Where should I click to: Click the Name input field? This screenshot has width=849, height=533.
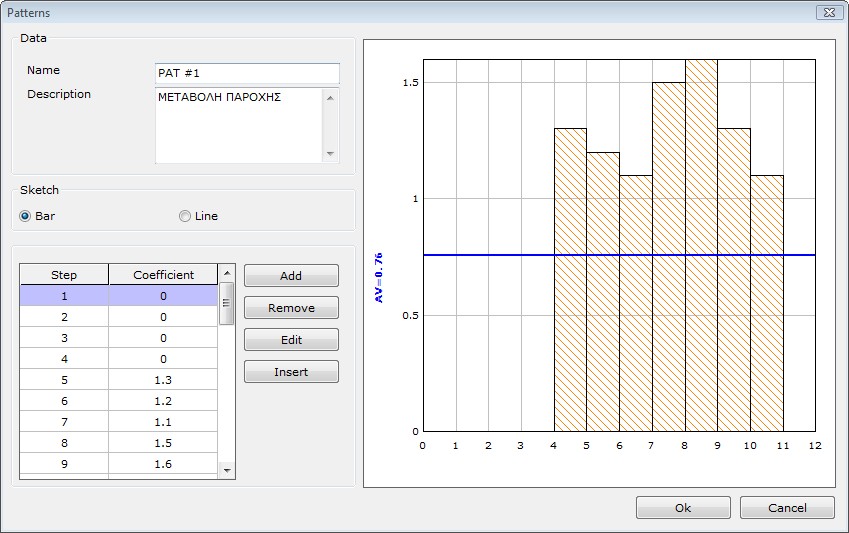tap(247, 74)
